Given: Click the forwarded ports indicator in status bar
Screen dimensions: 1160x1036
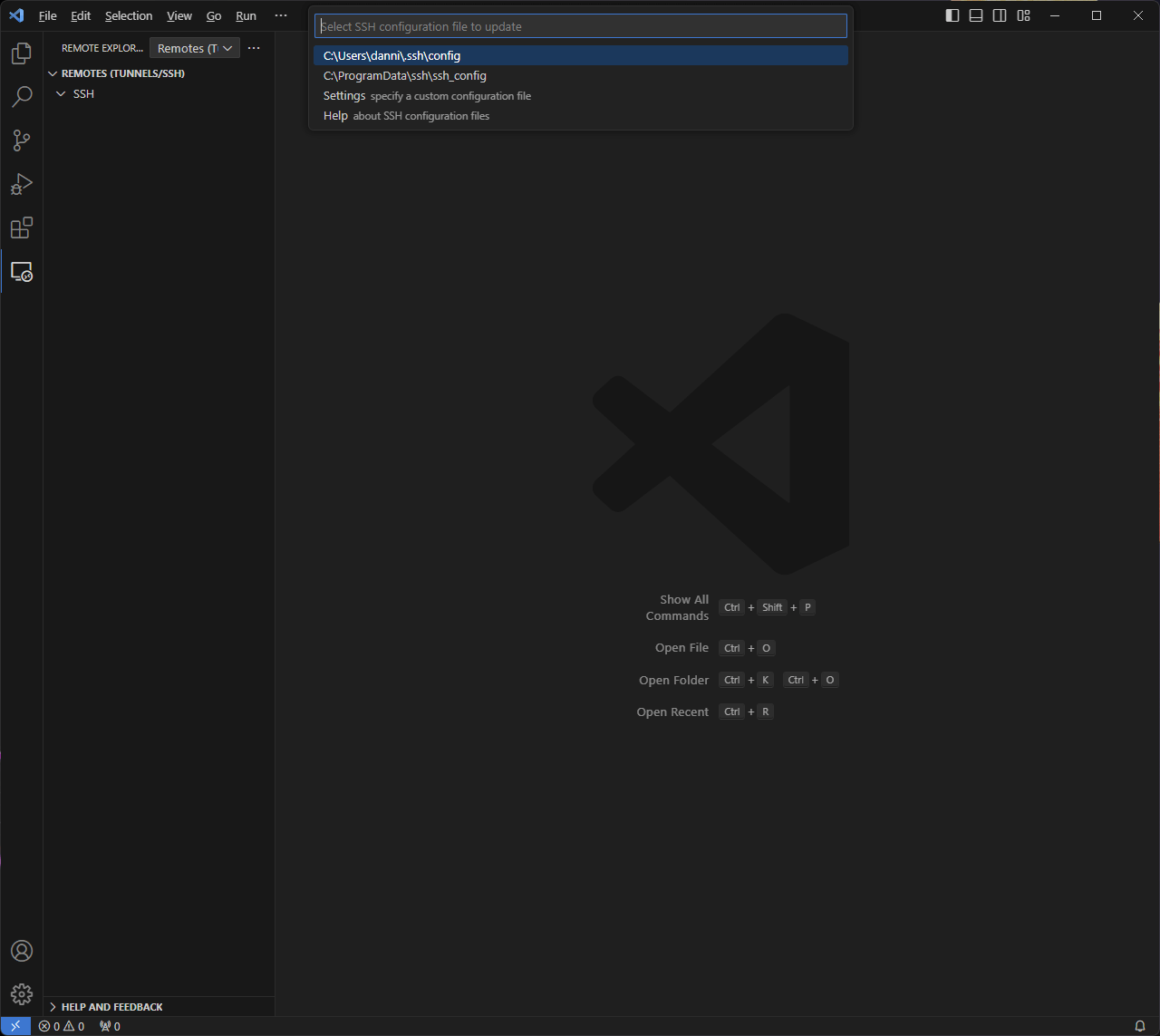Looking at the screenshot, I should [x=110, y=1026].
